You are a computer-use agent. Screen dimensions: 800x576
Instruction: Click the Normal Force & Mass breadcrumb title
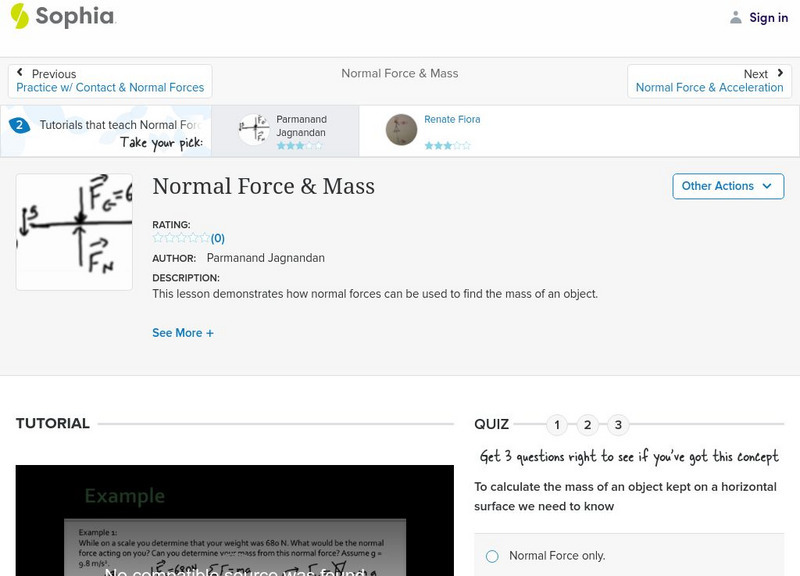[399, 73]
